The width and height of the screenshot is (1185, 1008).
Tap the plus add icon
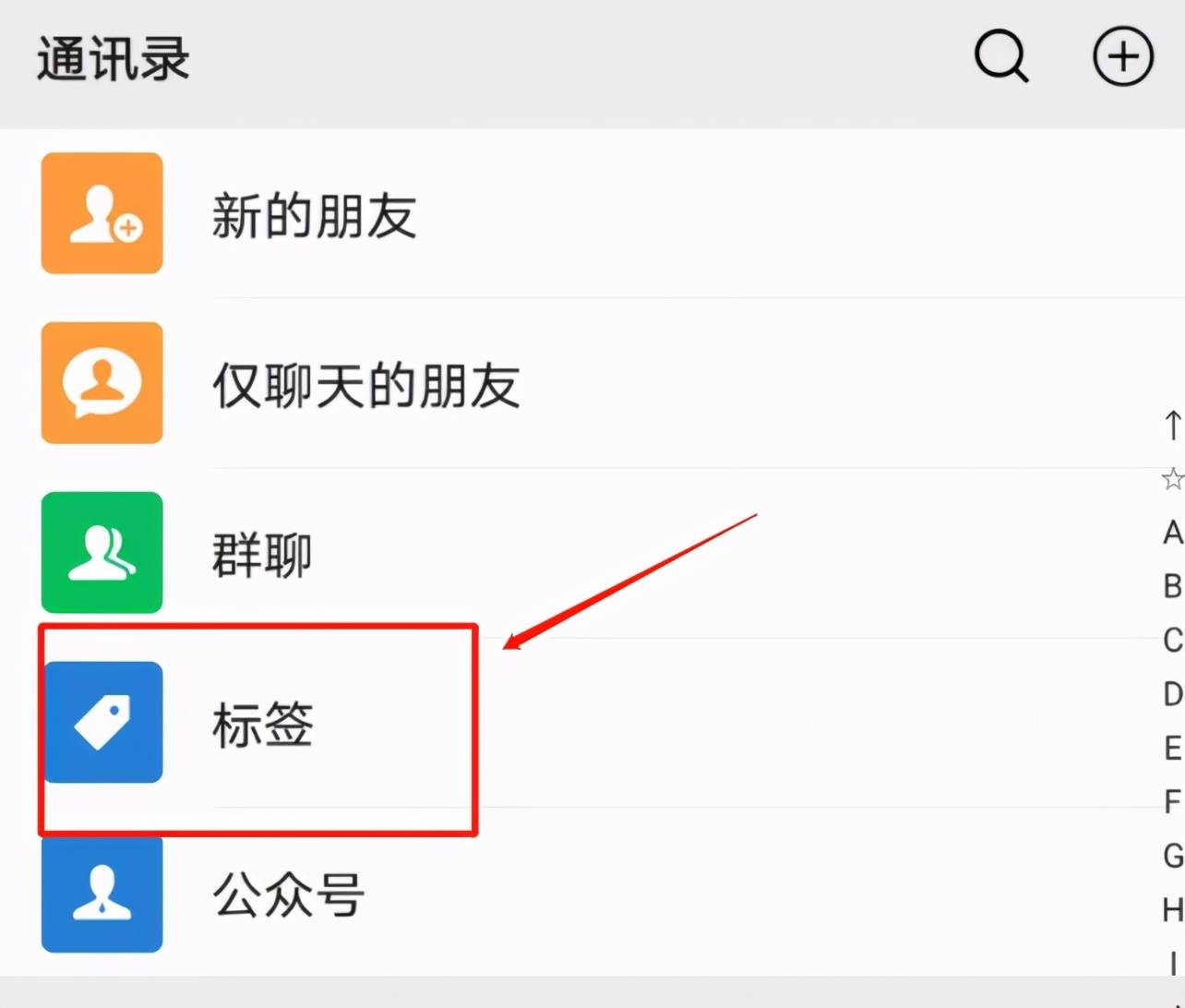point(1122,56)
